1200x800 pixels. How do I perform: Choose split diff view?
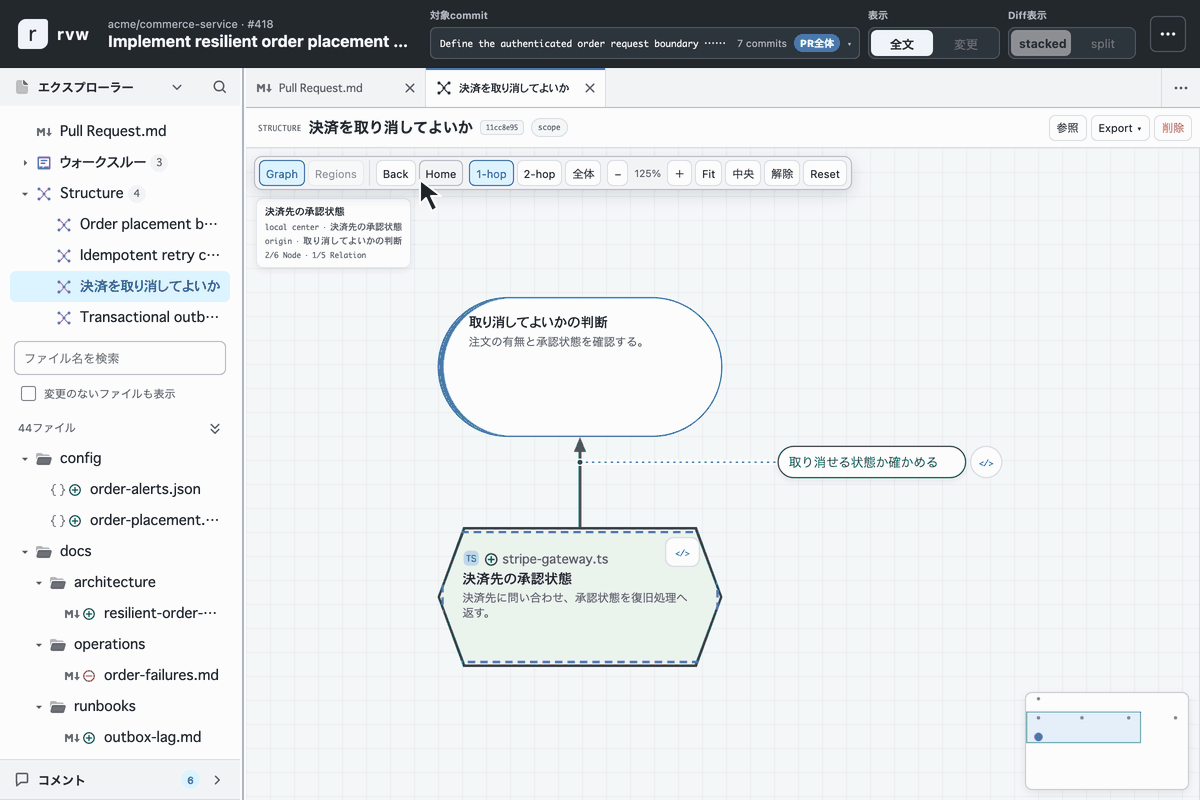coord(1103,44)
